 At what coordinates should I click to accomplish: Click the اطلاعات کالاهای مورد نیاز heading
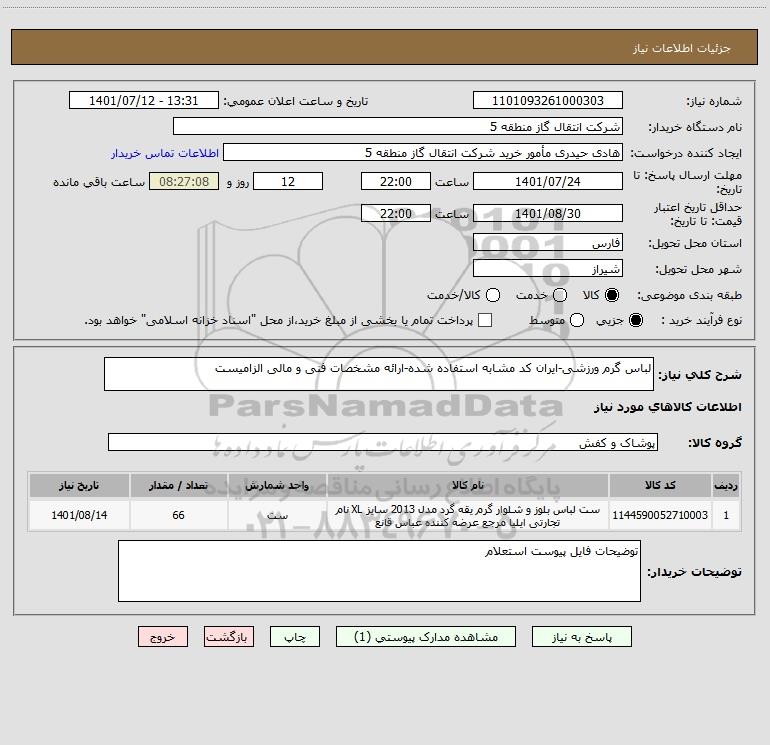point(668,407)
